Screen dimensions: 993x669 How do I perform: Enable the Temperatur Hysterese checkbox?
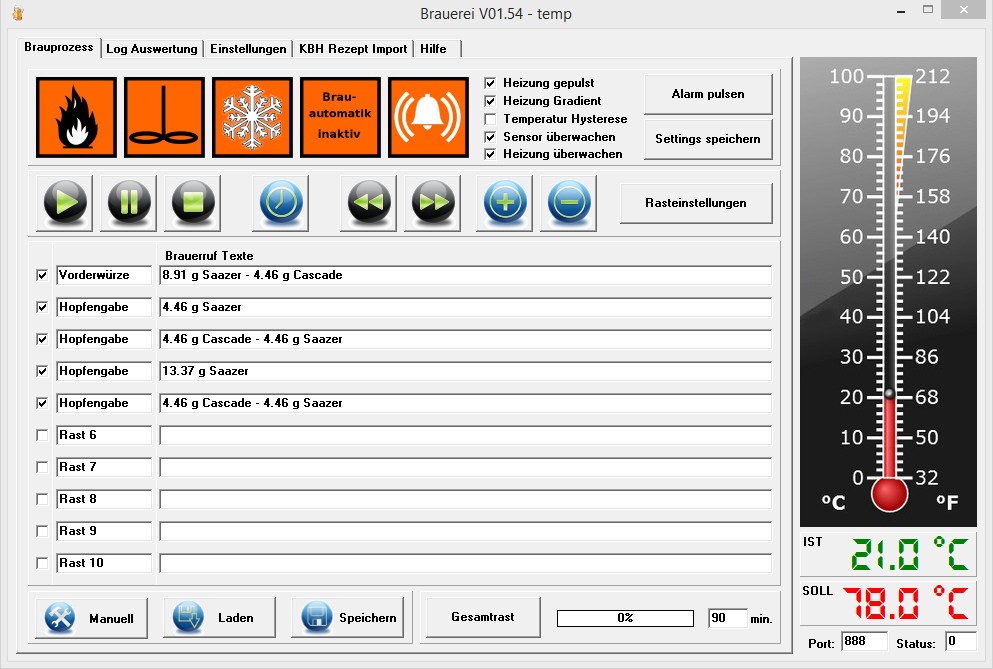(490, 119)
